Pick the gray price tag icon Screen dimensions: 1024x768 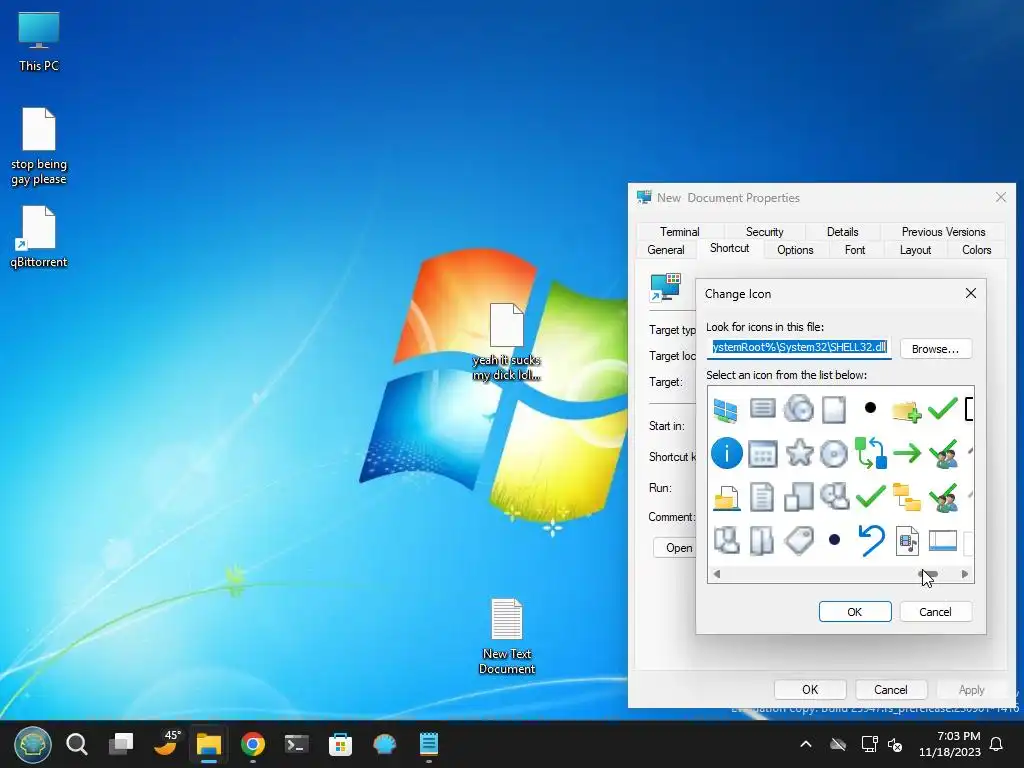(x=799, y=541)
